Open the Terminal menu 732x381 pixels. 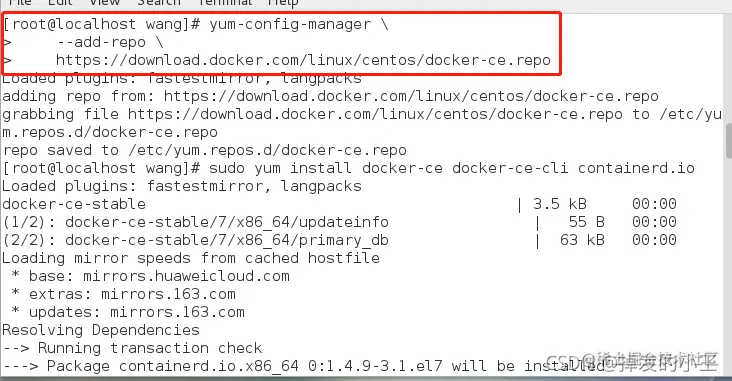click(225, 2)
